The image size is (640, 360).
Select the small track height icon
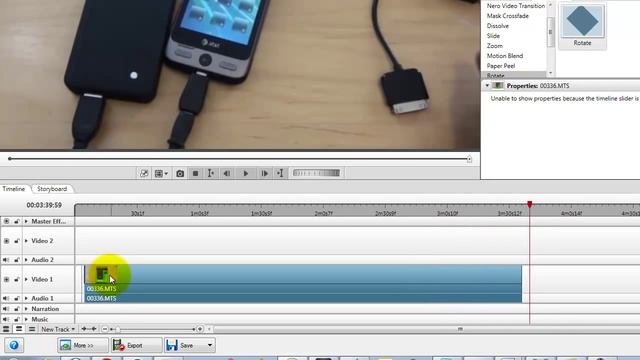pyautogui.click(x=31, y=329)
